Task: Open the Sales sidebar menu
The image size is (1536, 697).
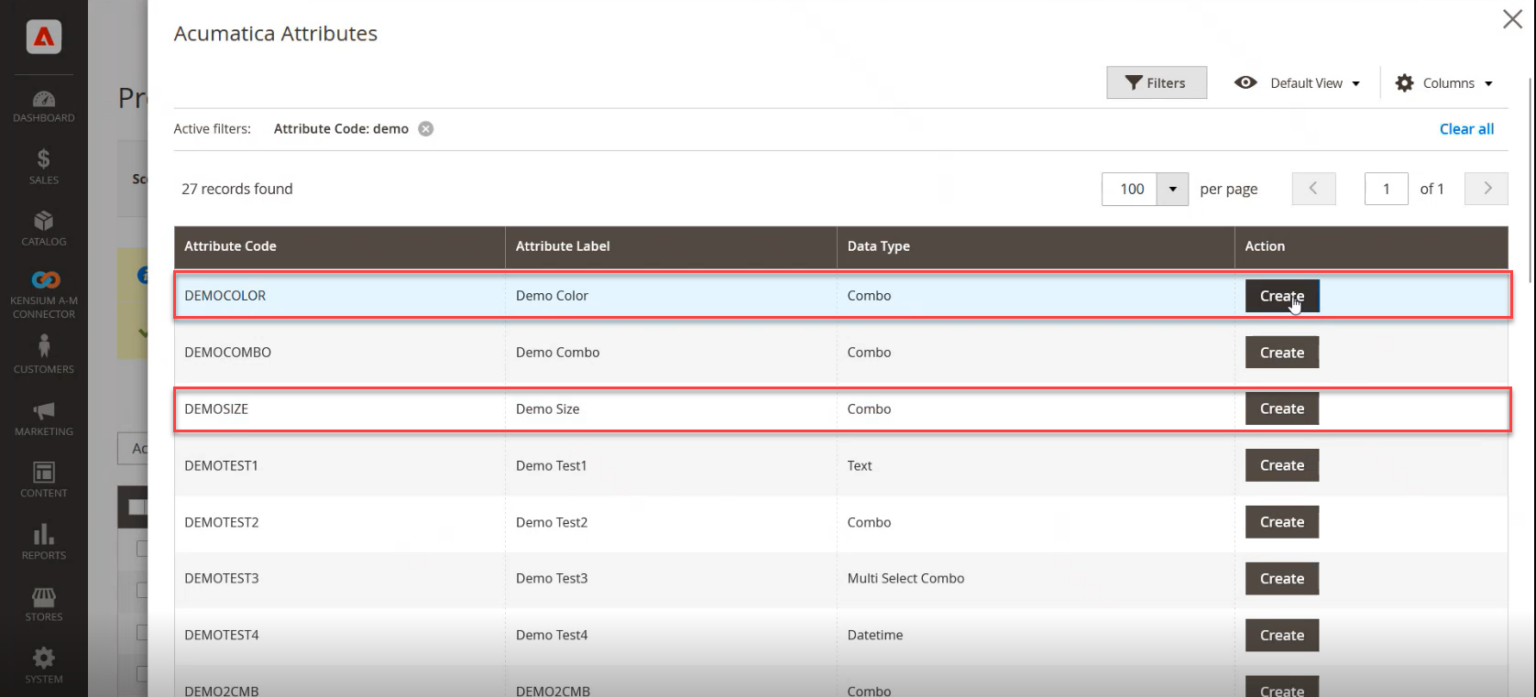Action: (44, 167)
